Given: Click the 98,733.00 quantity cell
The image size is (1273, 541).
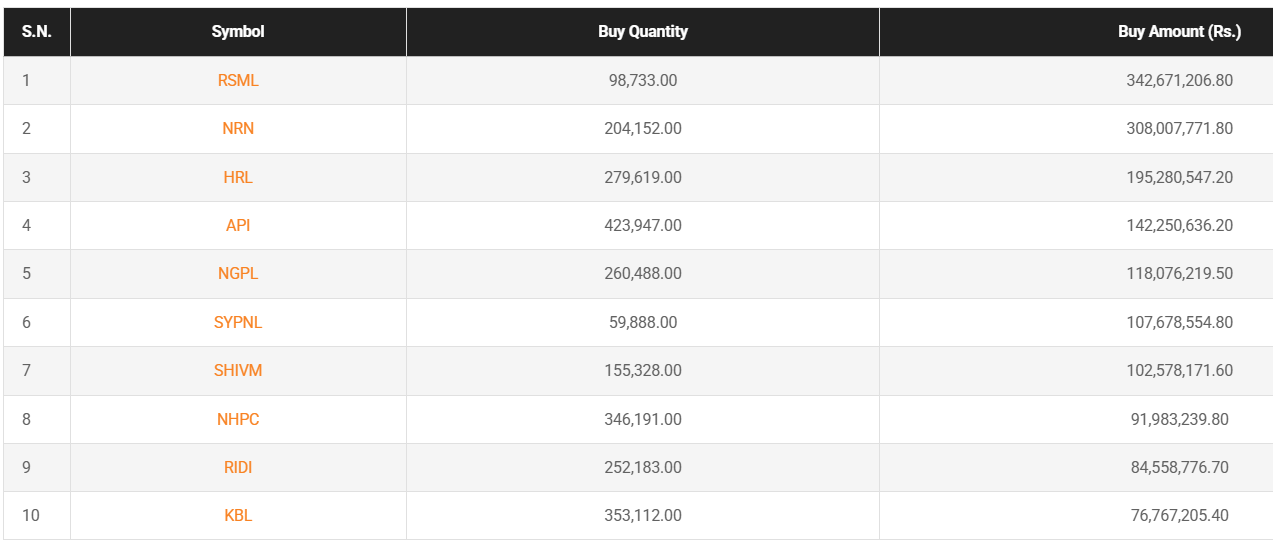Looking at the screenshot, I should (x=643, y=80).
